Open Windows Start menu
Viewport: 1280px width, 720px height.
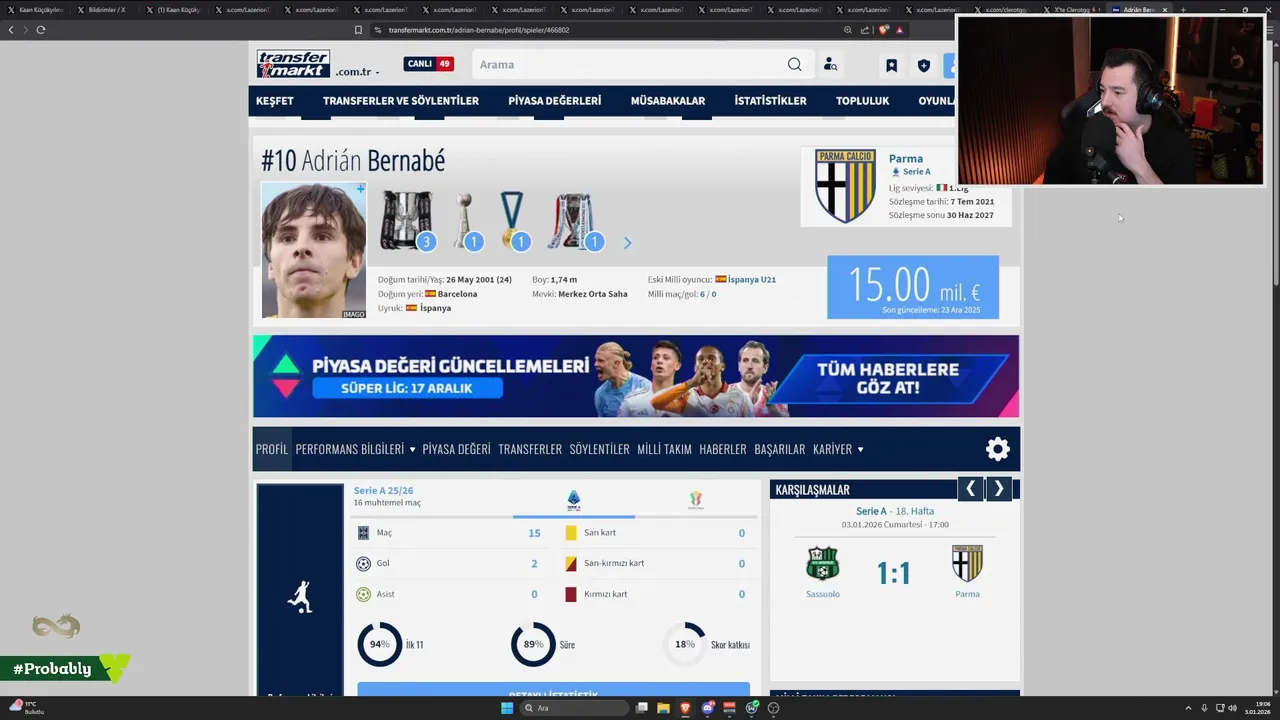pyautogui.click(x=507, y=708)
